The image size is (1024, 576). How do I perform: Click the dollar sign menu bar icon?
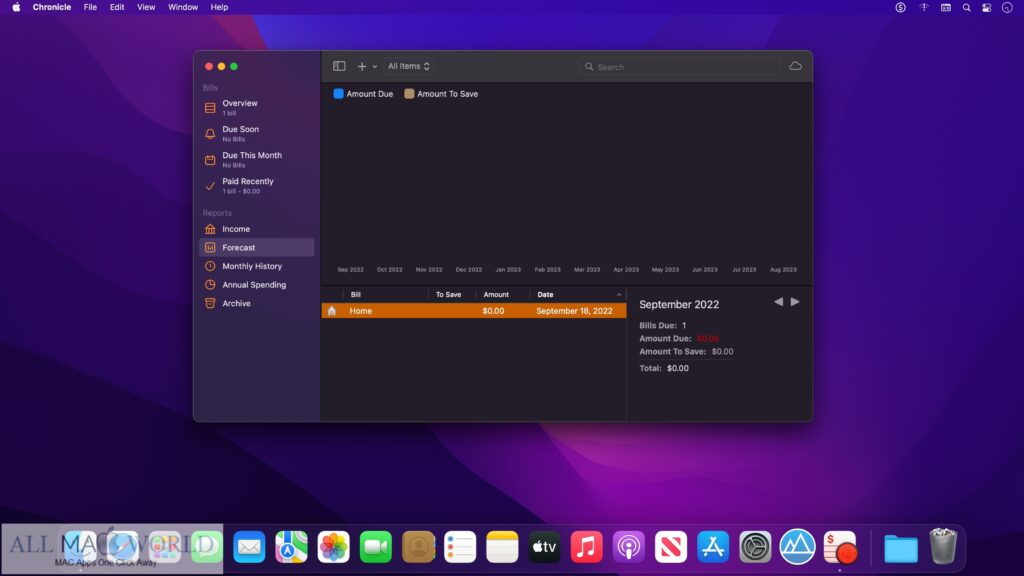click(x=901, y=7)
